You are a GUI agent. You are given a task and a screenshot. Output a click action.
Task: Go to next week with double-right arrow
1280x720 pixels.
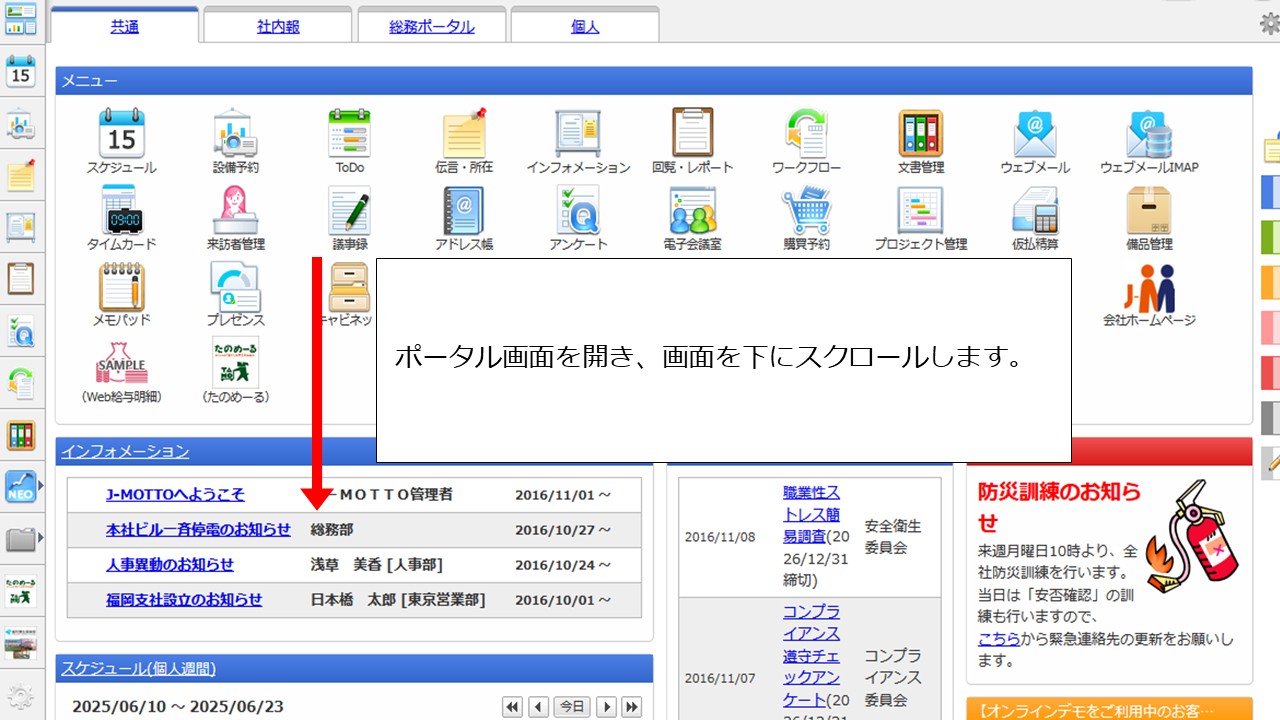coord(631,707)
